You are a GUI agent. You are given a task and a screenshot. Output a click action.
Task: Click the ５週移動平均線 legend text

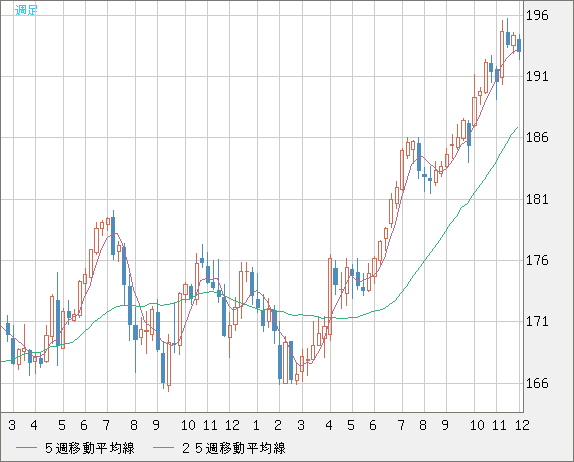pos(89,448)
